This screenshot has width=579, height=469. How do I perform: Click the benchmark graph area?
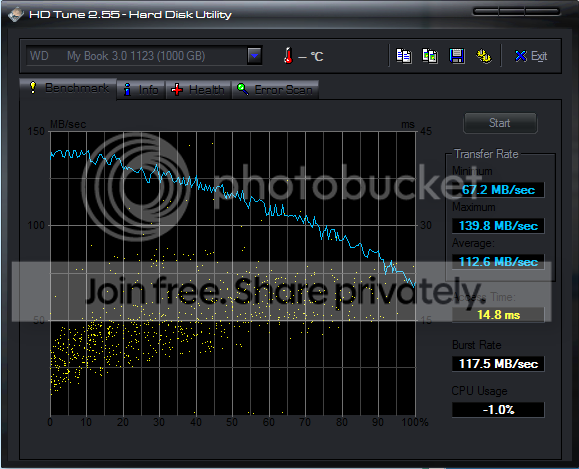coord(233,273)
